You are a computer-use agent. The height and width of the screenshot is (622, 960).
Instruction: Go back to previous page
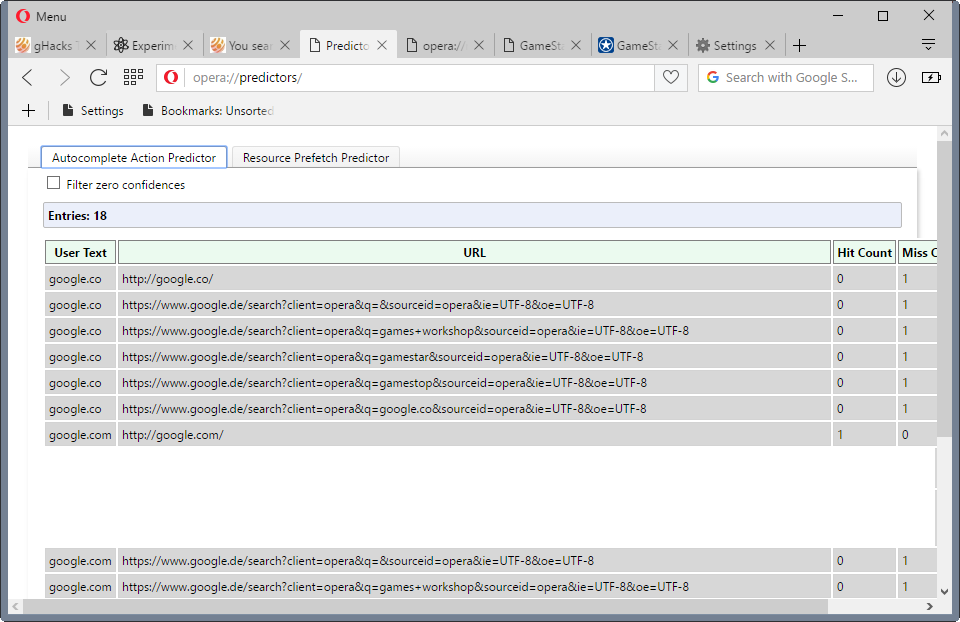[x=28, y=78]
